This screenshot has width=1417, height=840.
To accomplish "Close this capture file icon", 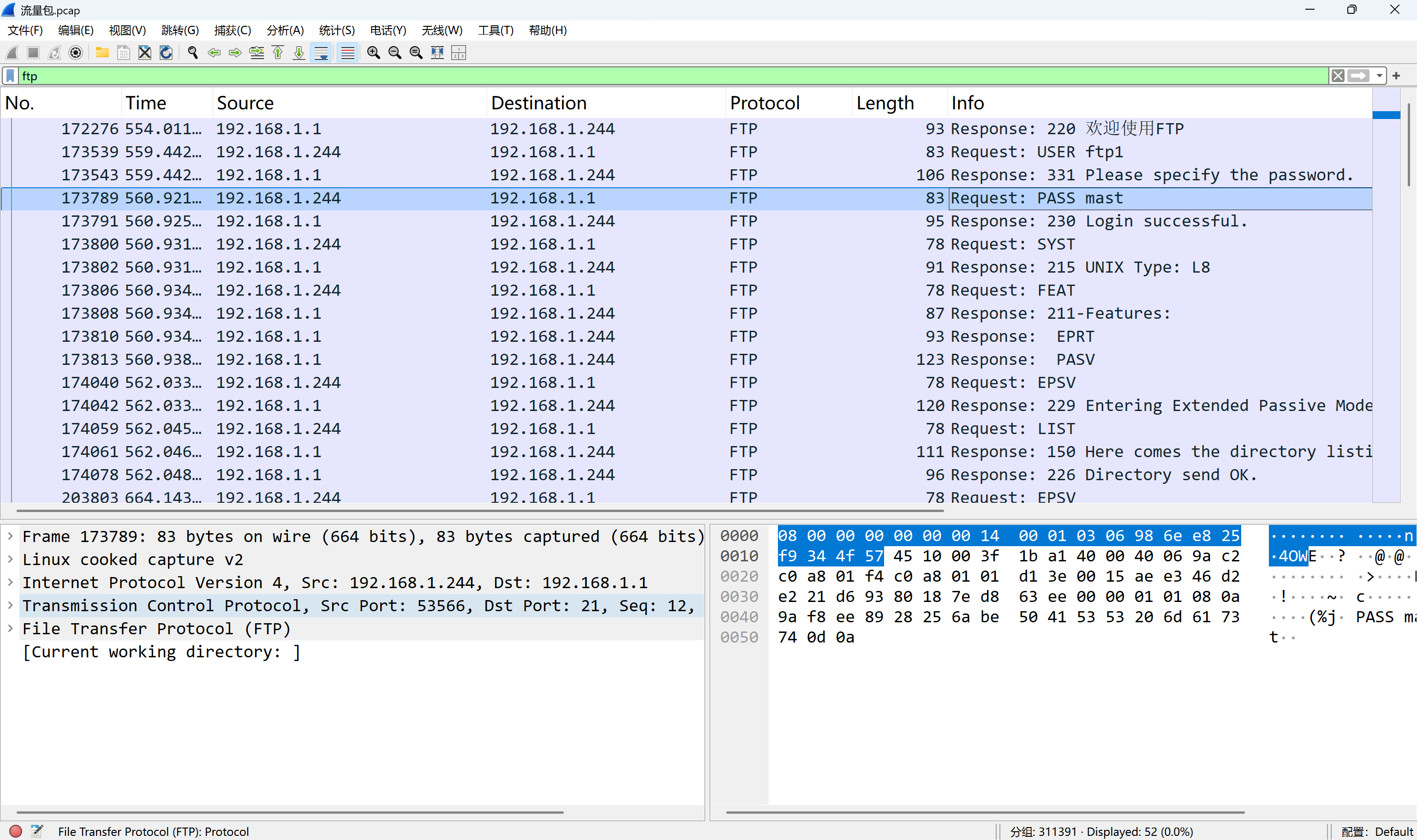I will pyautogui.click(x=145, y=53).
